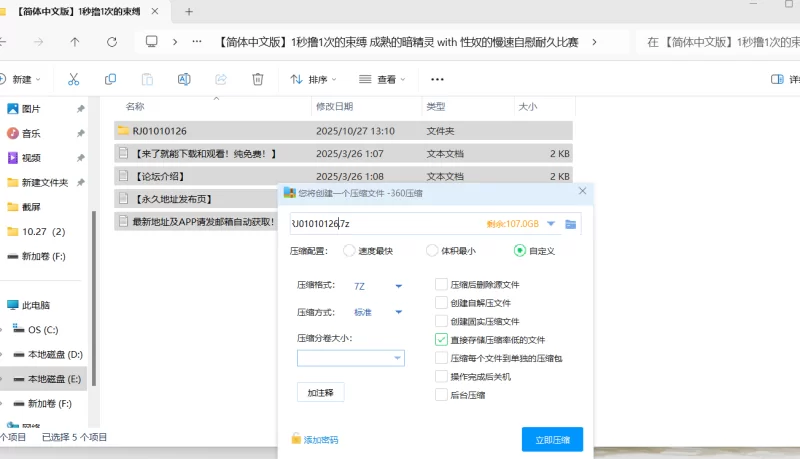Viewport: 800px width, 459px height.
Task: Open the 压缩方式 标准 dropdown
Action: tap(398, 312)
